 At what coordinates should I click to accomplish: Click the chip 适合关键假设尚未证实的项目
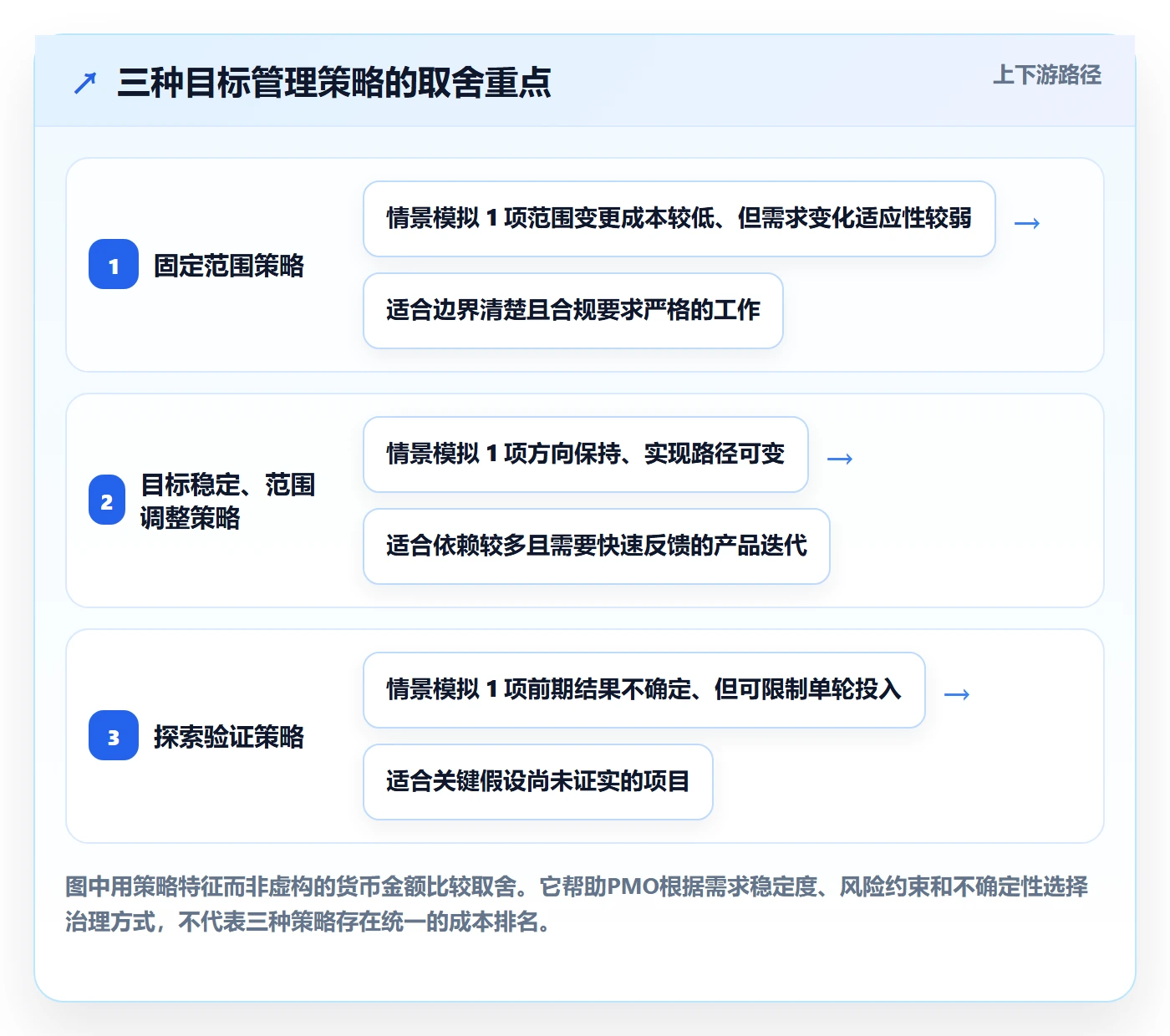coord(538,782)
